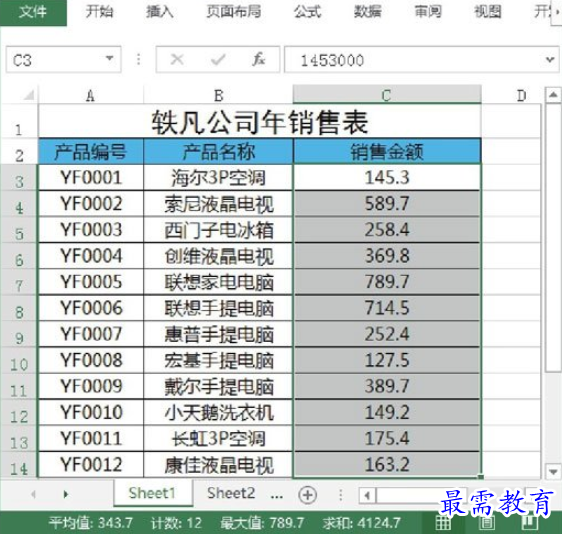Click the title cell 轶凡公司年销售表
The image size is (562, 534).
point(259,121)
